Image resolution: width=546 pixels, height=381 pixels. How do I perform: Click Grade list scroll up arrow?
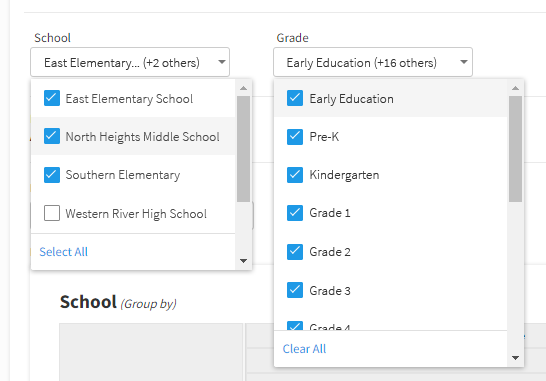pyautogui.click(x=515, y=88)
